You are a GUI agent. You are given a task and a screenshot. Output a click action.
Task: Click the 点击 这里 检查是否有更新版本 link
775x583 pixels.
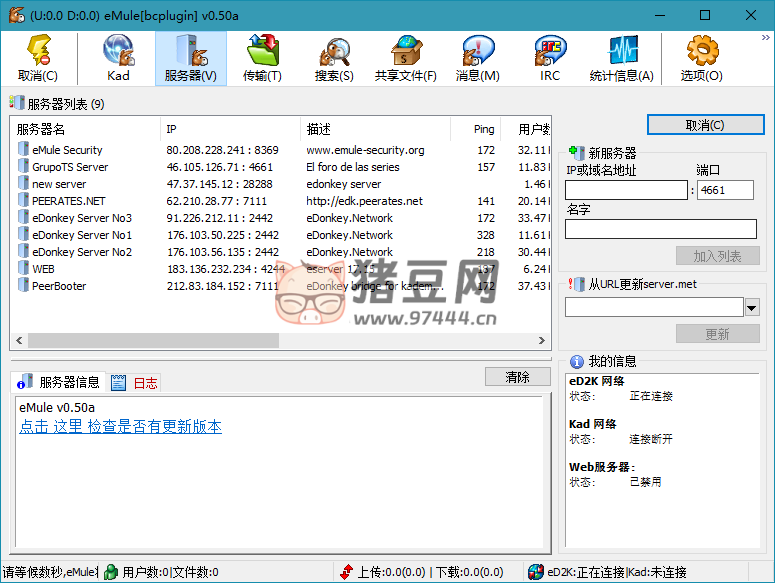click(x=120, y=427)
